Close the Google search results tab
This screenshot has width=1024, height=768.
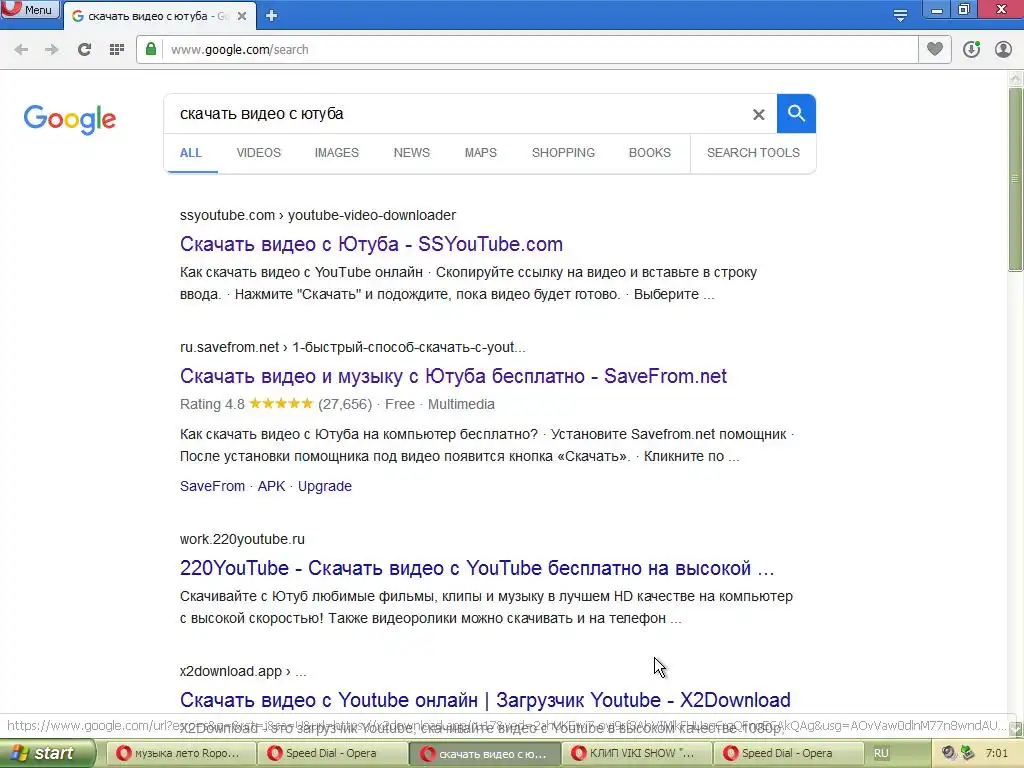click(242, 16)
